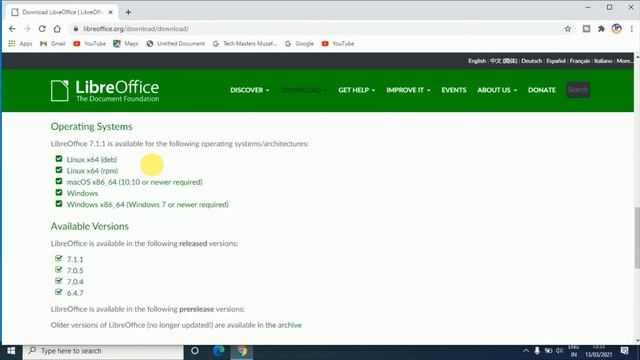This screenshot has width=640, height=360.
Task: Open the 'in the archive' link
Action: (279, 325)
